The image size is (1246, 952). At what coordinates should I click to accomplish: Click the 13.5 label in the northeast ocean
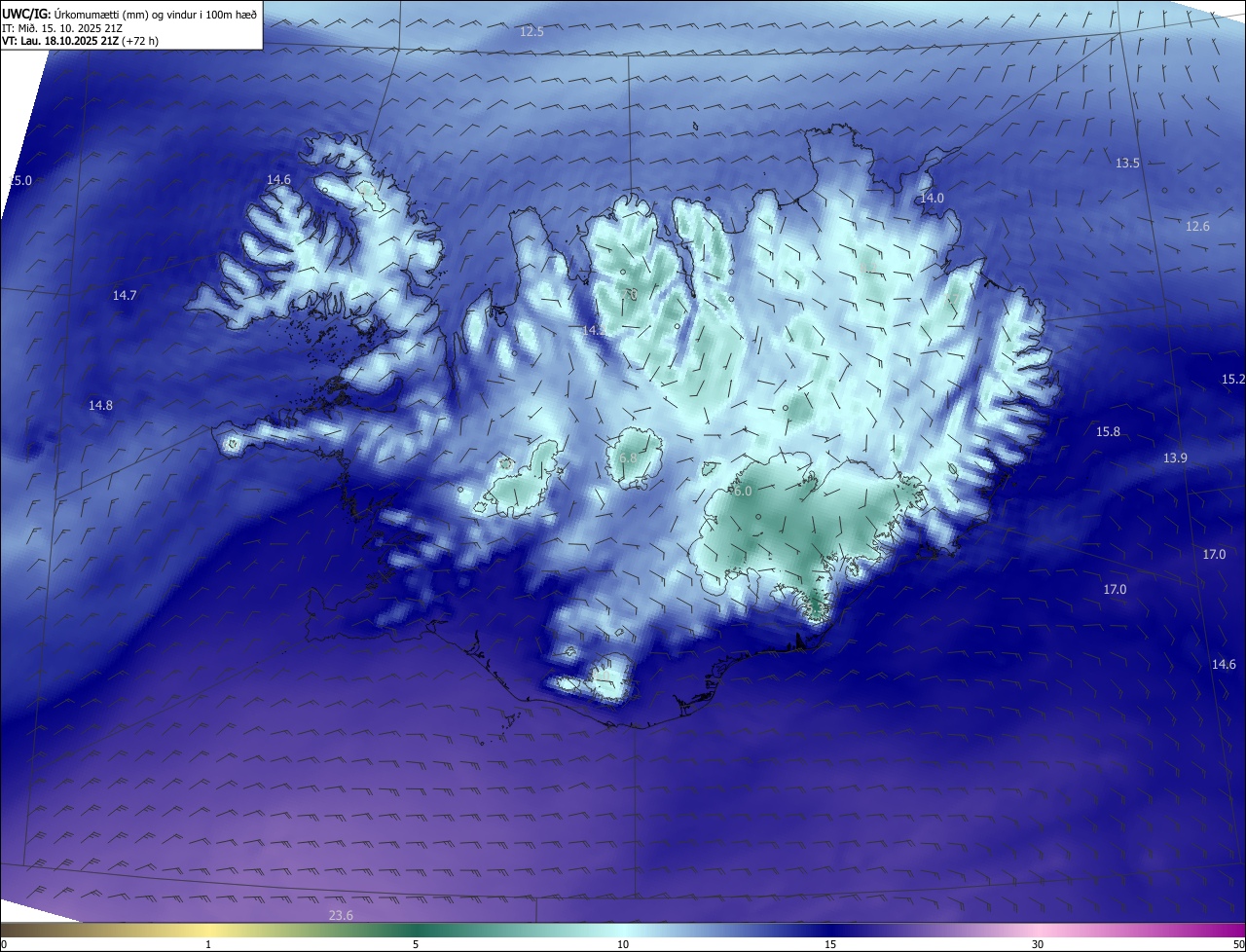[1127, 163]
